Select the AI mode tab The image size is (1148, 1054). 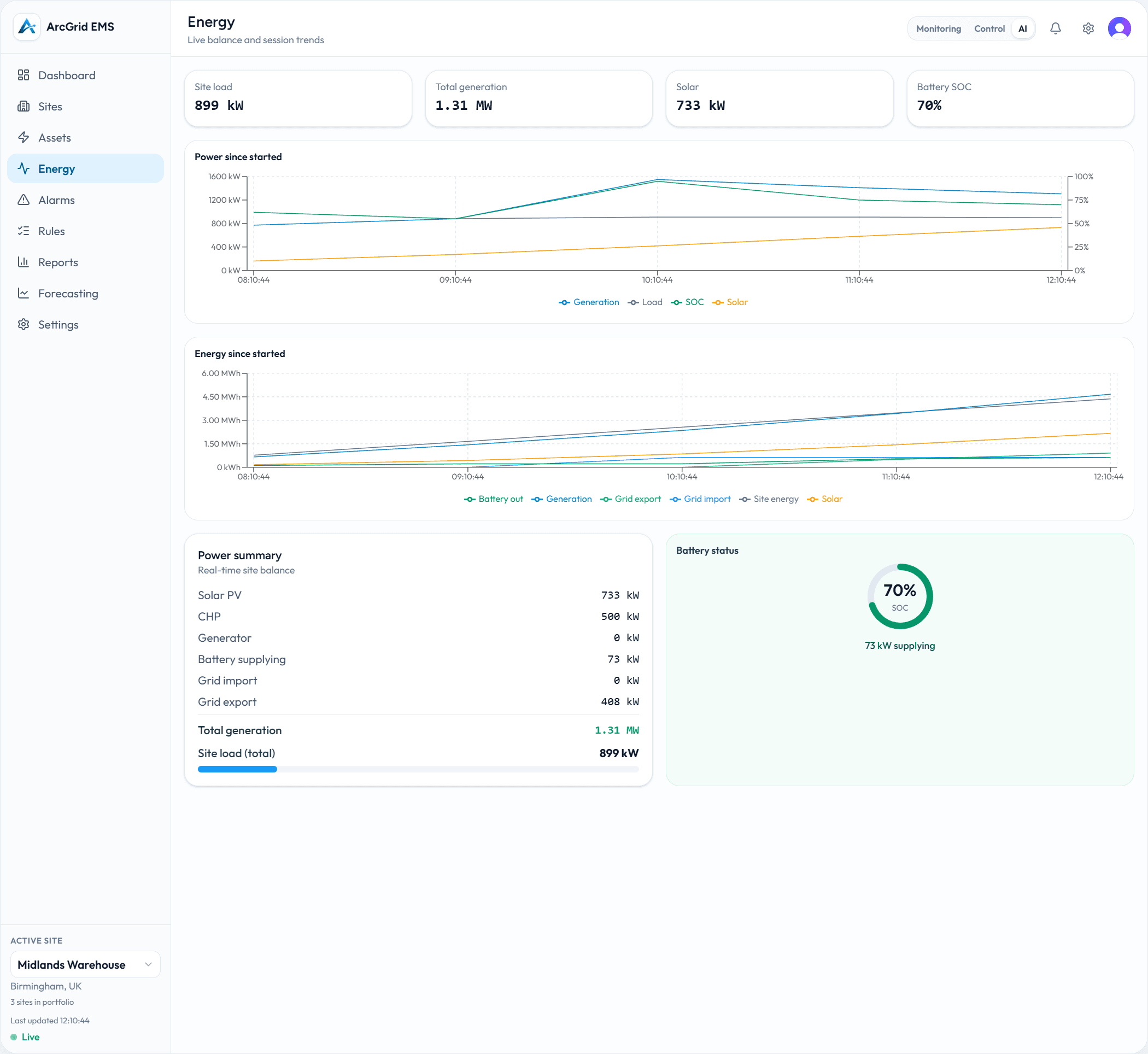1022,28
